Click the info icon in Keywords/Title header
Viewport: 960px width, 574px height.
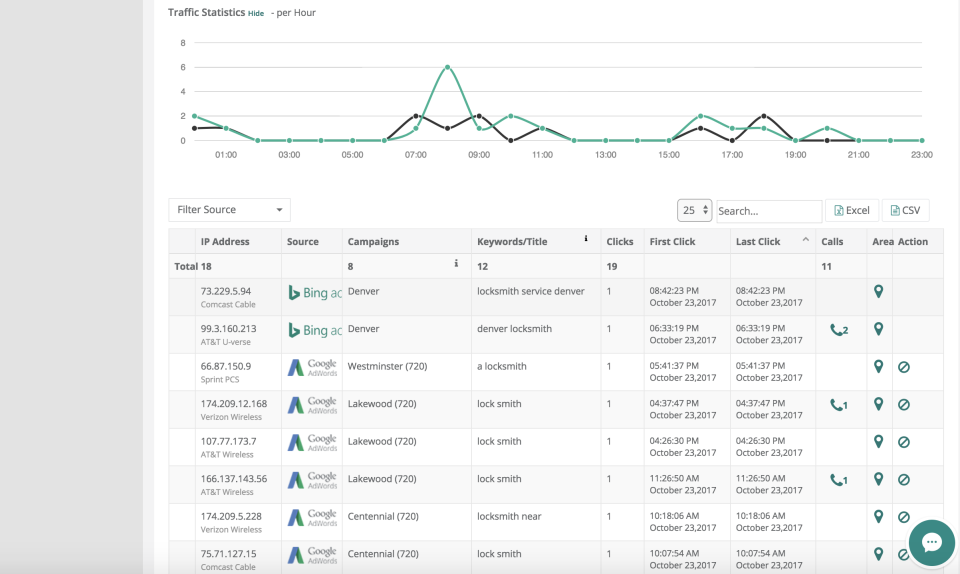tap(586, 239)
